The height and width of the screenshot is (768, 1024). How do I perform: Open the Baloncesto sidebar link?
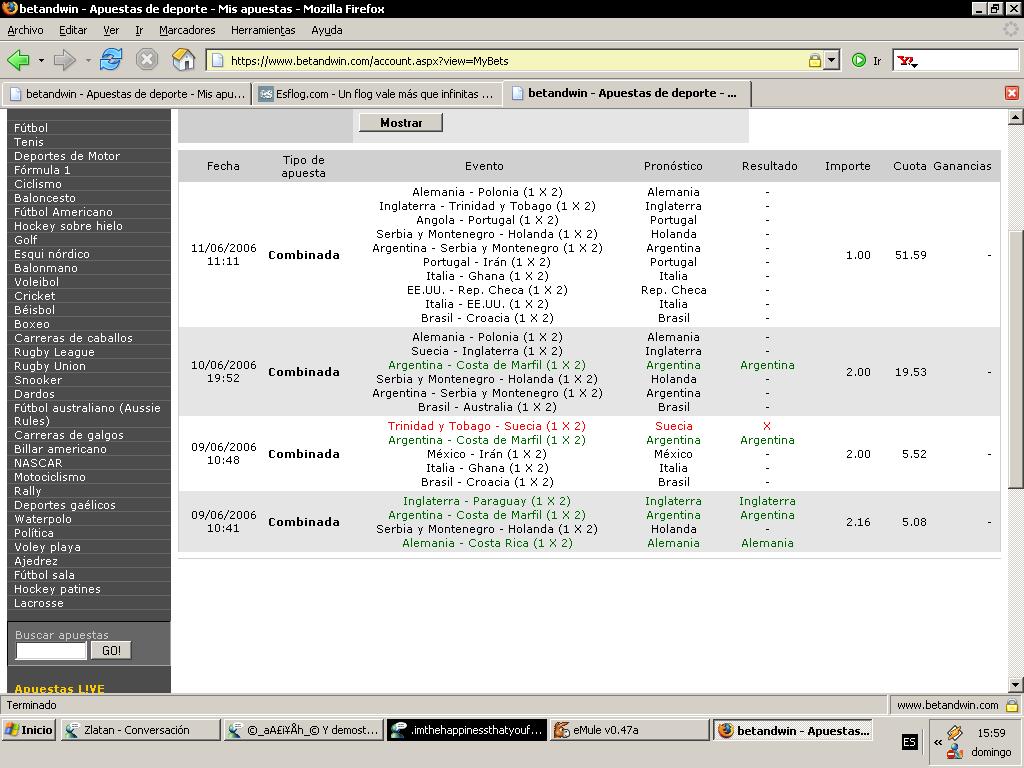pos(44,198)
